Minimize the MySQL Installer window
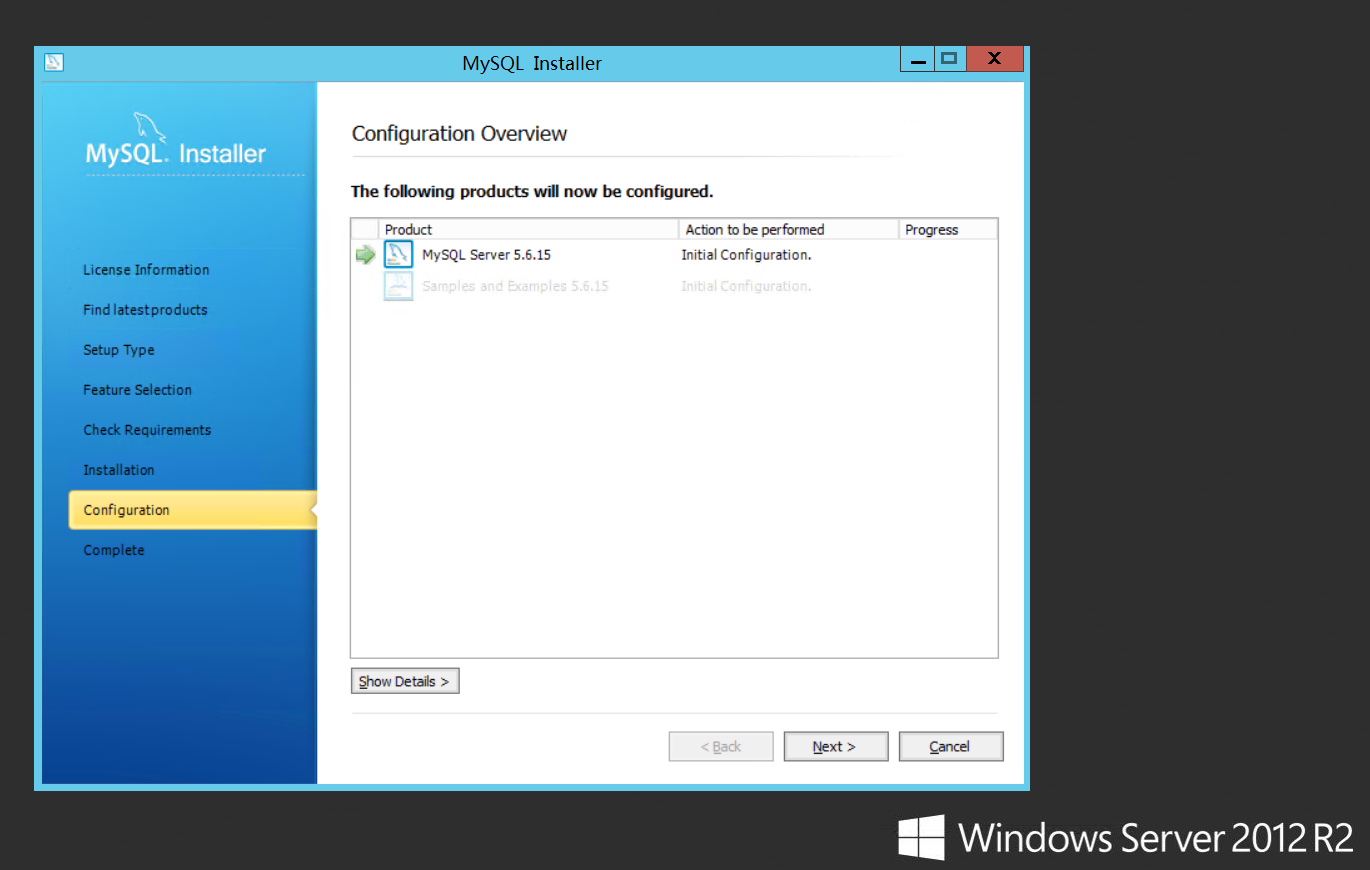1370x870 pixels. tap(917, 60)
